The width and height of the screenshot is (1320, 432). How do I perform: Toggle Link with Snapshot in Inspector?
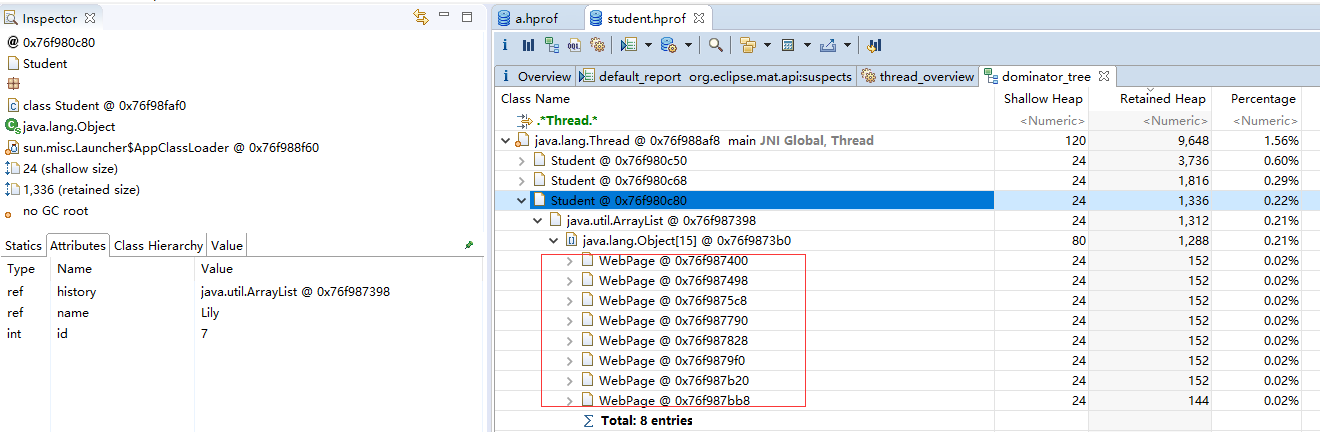tap(421, 17)
